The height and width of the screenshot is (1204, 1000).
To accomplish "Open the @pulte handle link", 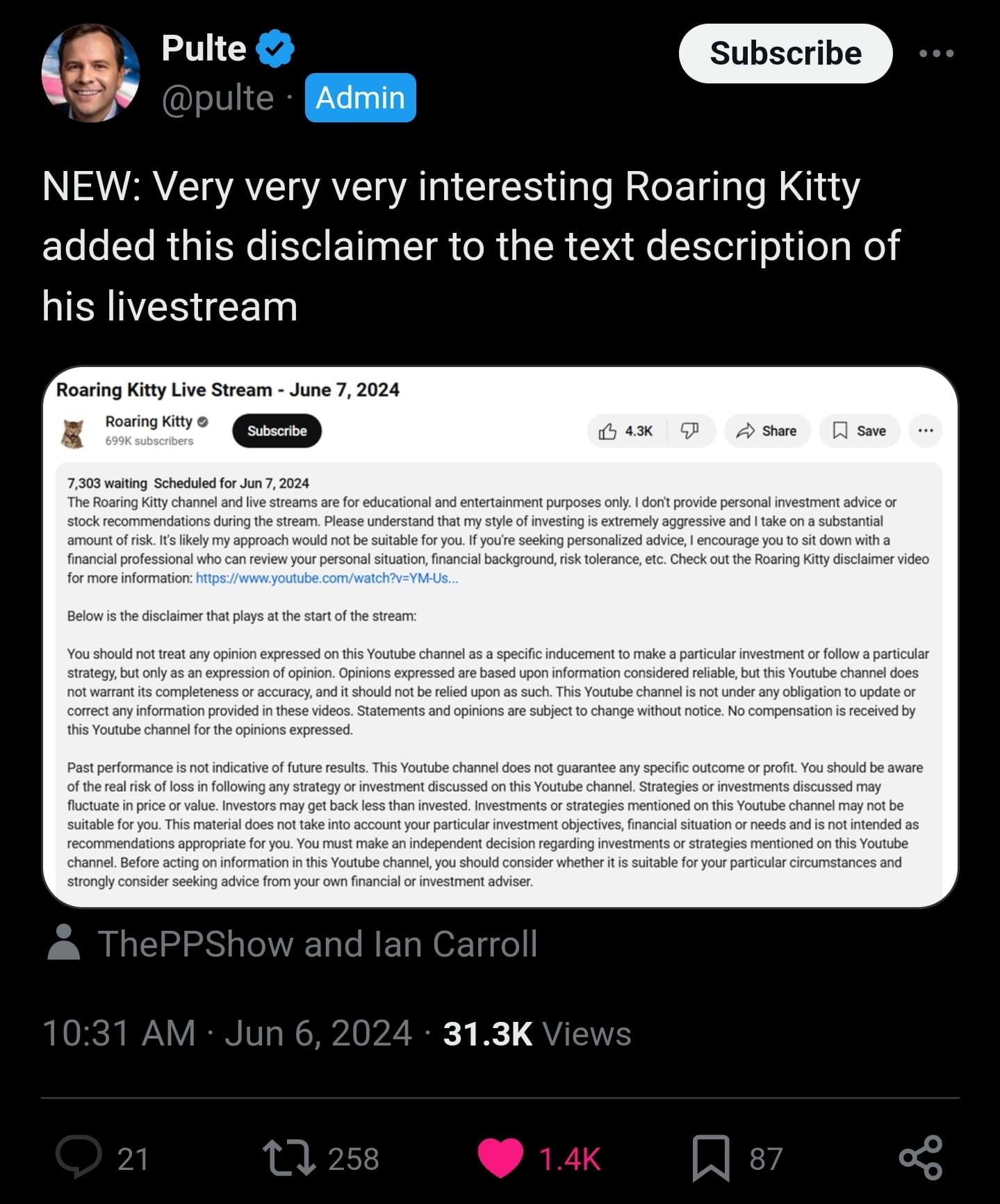I will click(218, 98).
